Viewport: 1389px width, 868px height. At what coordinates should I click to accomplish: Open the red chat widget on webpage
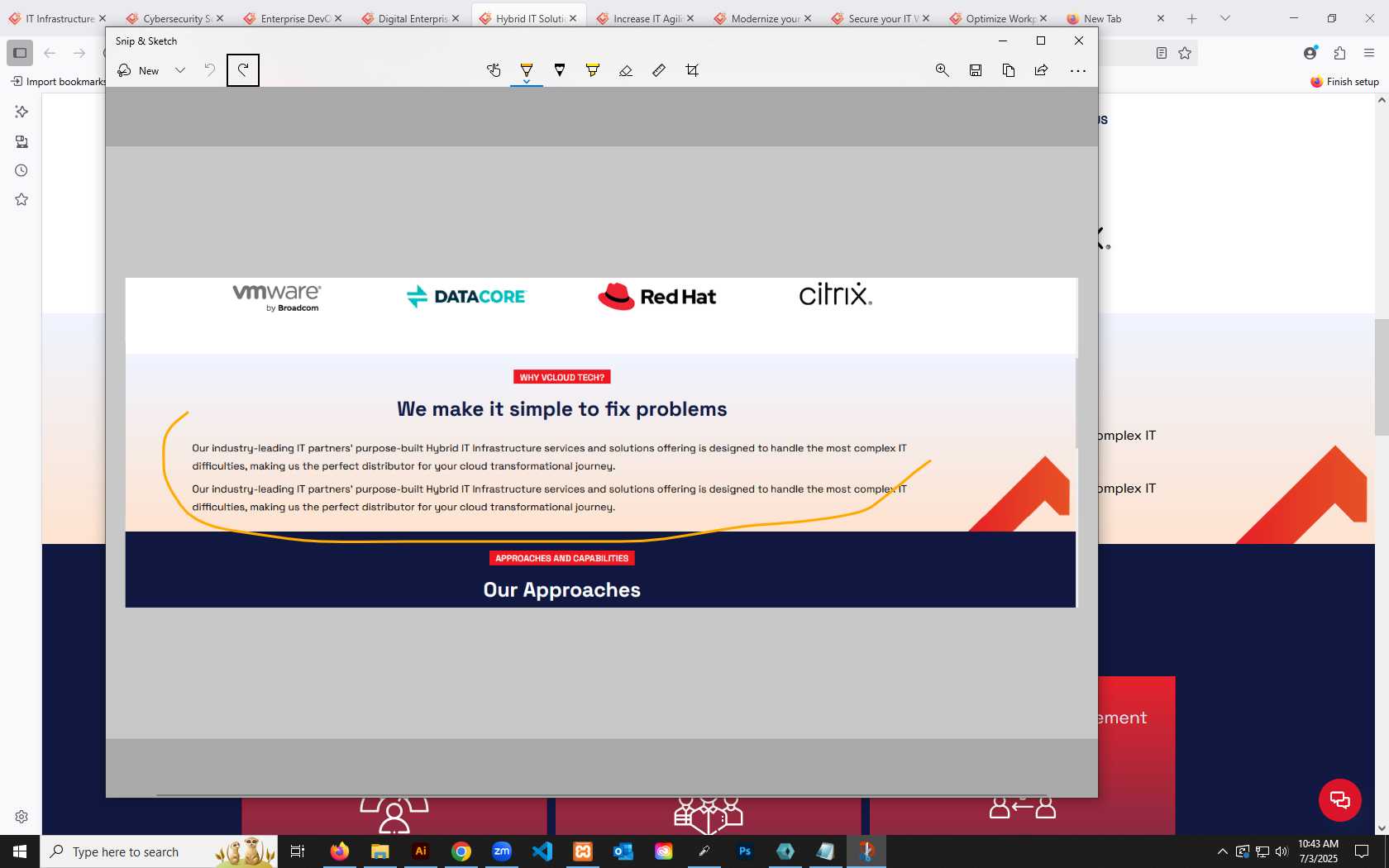tap(1340, 800)
